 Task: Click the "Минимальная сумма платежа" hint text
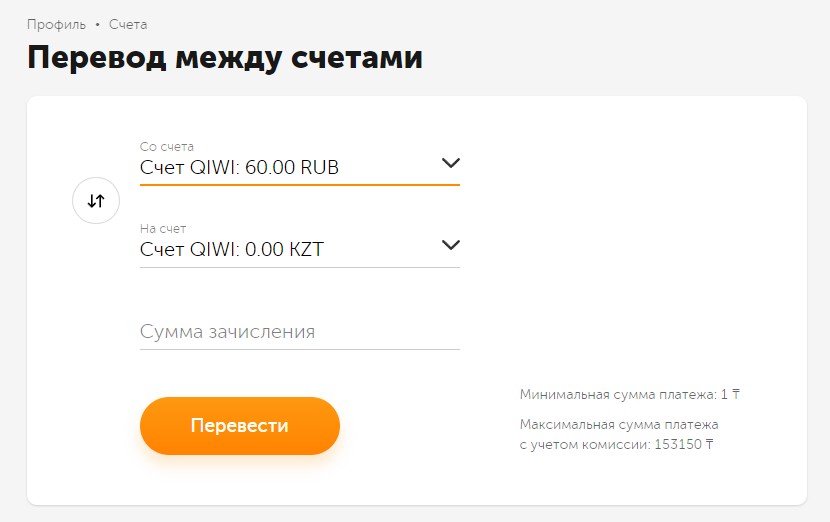[617, 395]
